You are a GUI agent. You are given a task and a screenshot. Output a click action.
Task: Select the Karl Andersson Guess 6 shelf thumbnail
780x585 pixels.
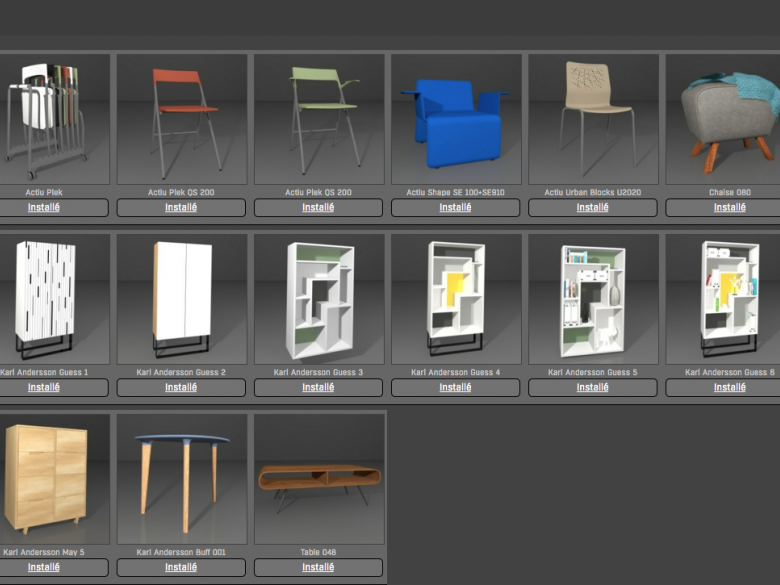click(x=723, y=299)
